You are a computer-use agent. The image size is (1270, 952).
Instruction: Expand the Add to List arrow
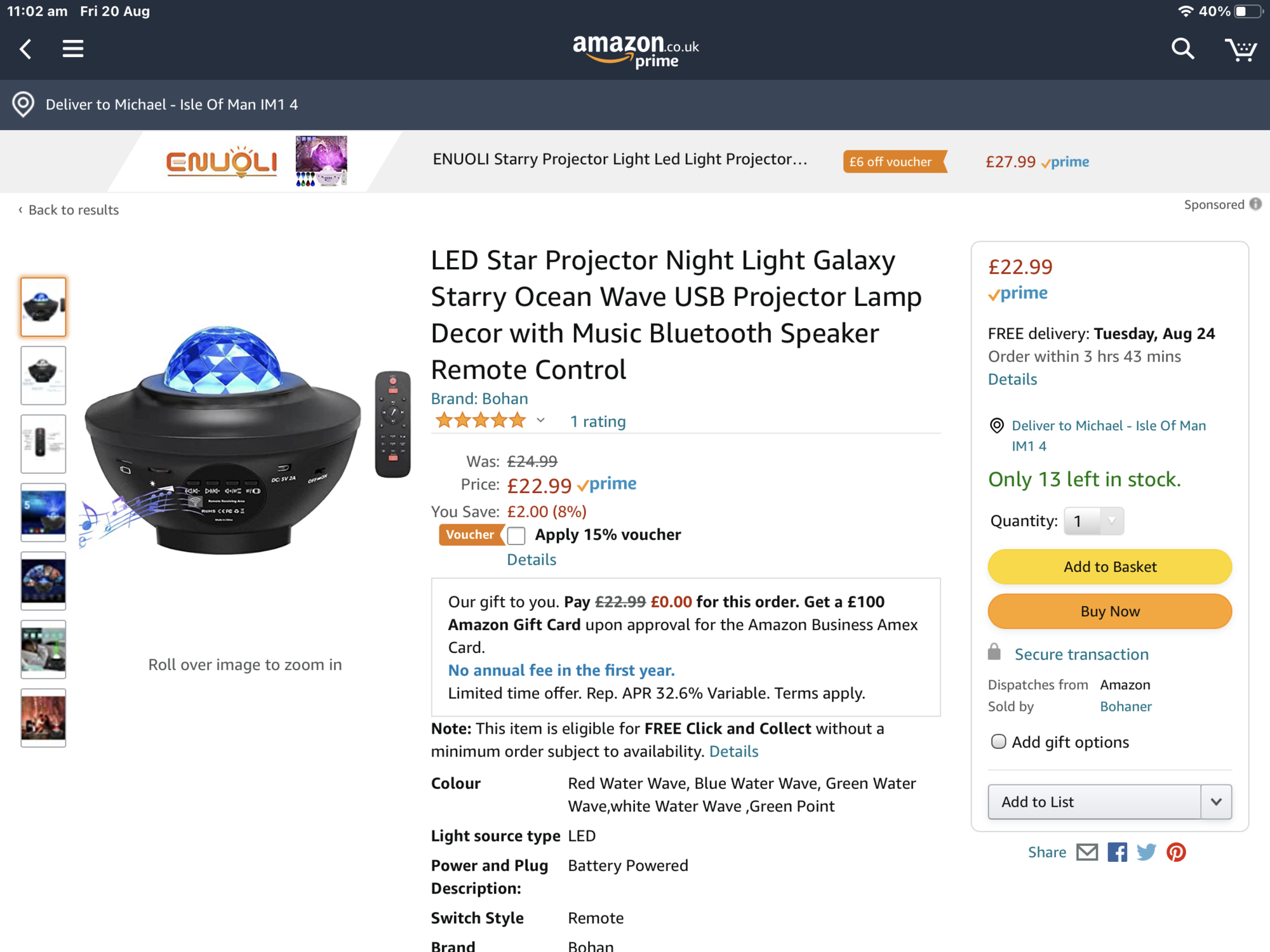coord(1216,802)
